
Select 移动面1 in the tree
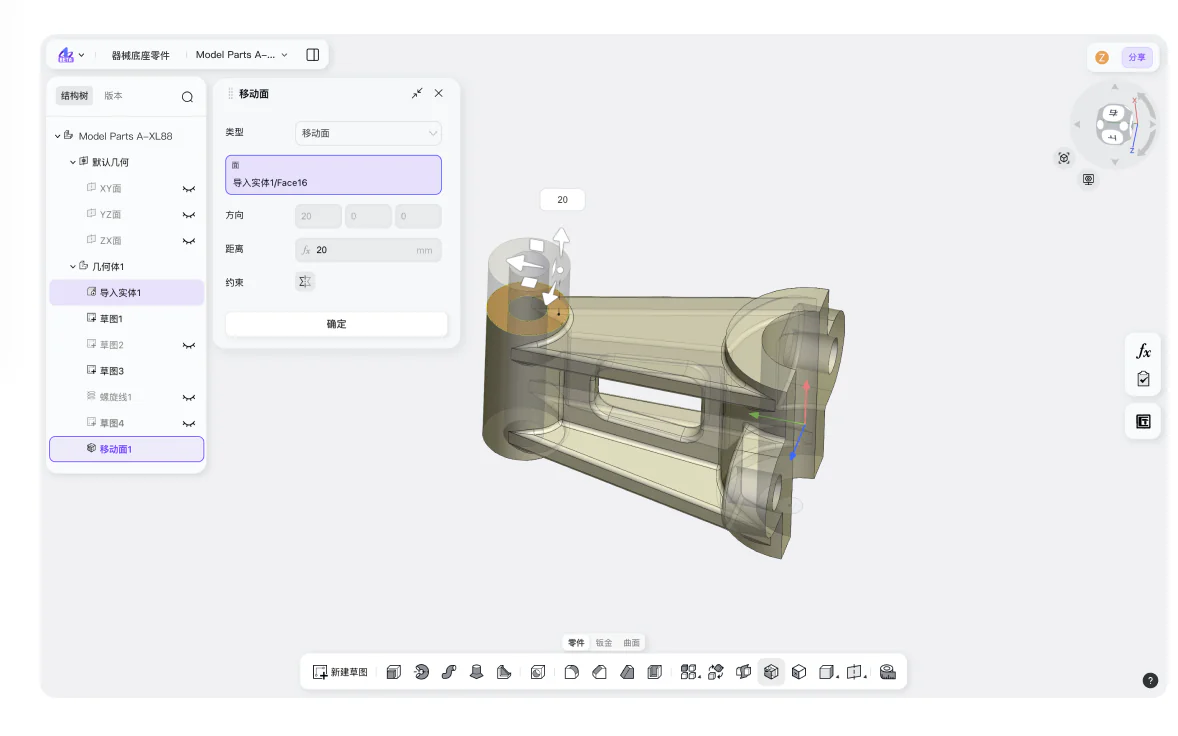pyautogui.click(x=127, y=449)
